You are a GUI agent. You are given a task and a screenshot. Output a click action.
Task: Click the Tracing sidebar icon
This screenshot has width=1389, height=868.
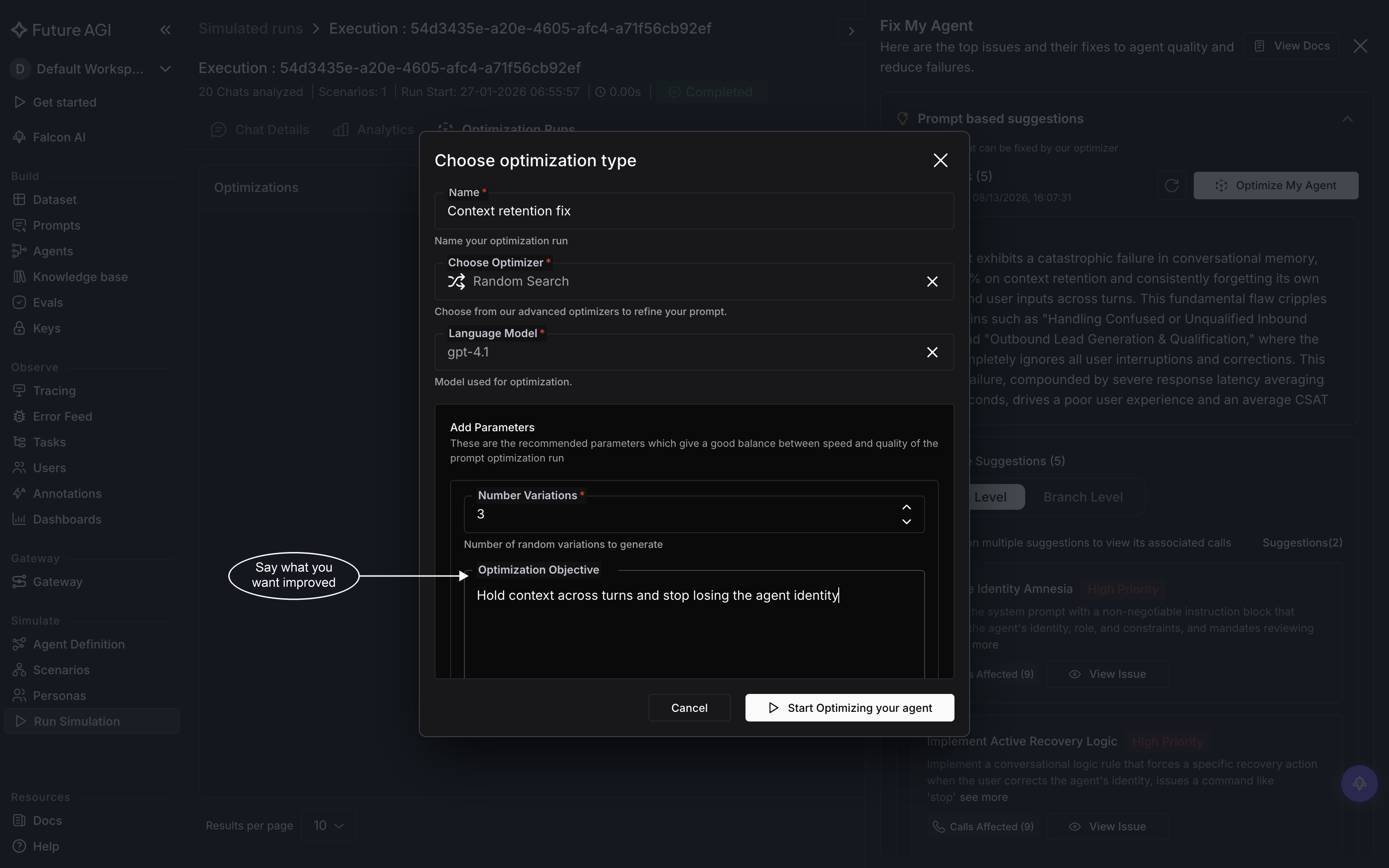19,391
